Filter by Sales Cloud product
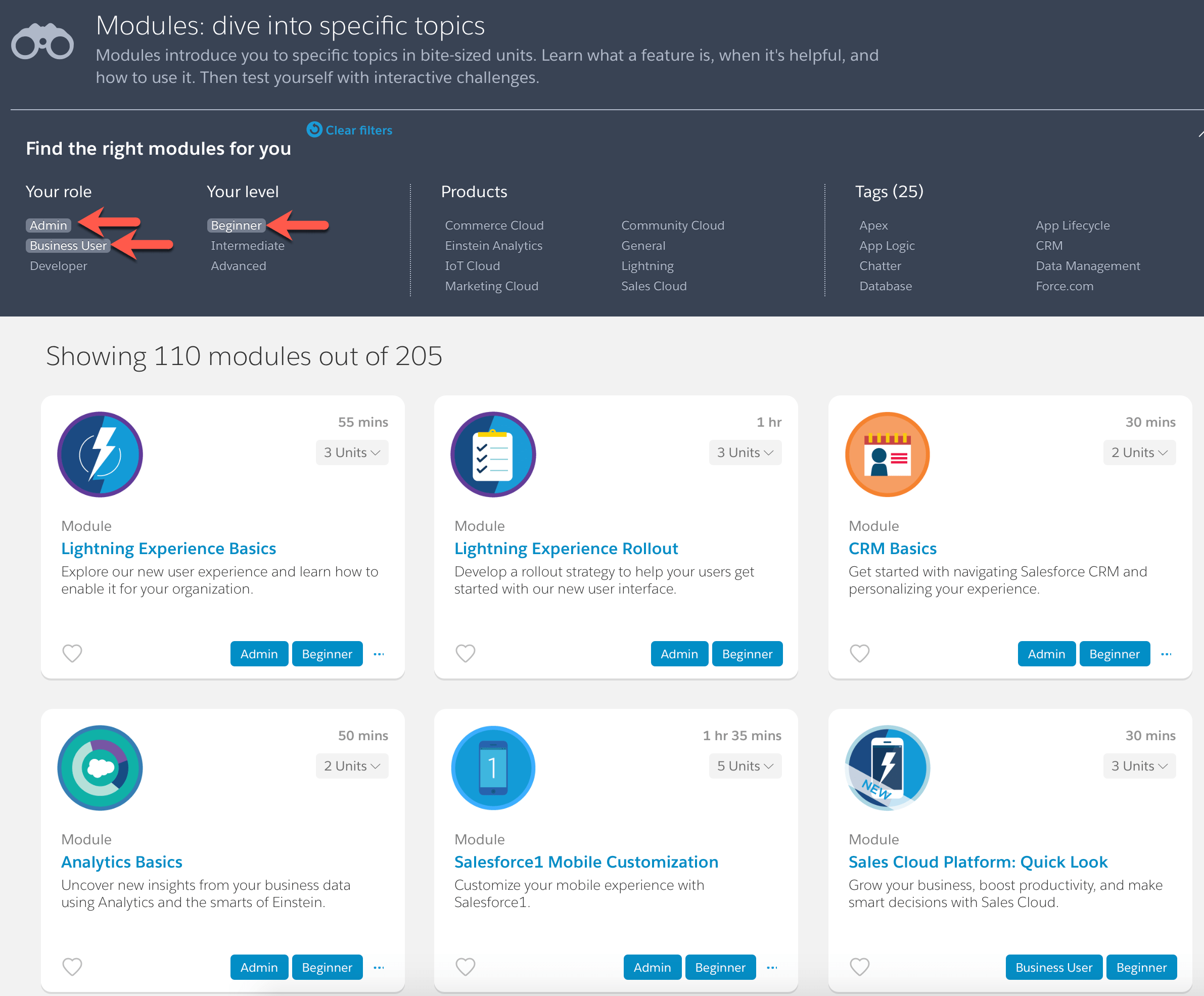This screenshot has height=996, width=1204. 654,286
